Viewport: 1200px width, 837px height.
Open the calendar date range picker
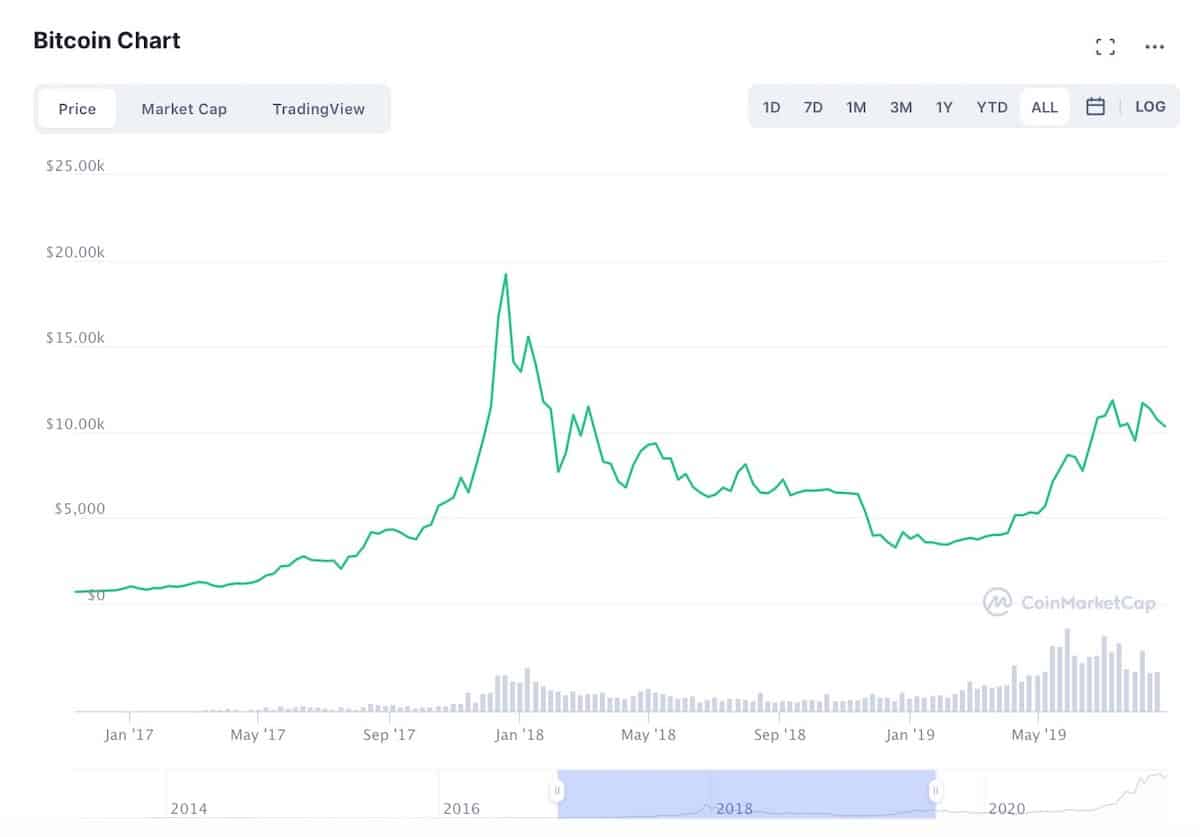1094,106
